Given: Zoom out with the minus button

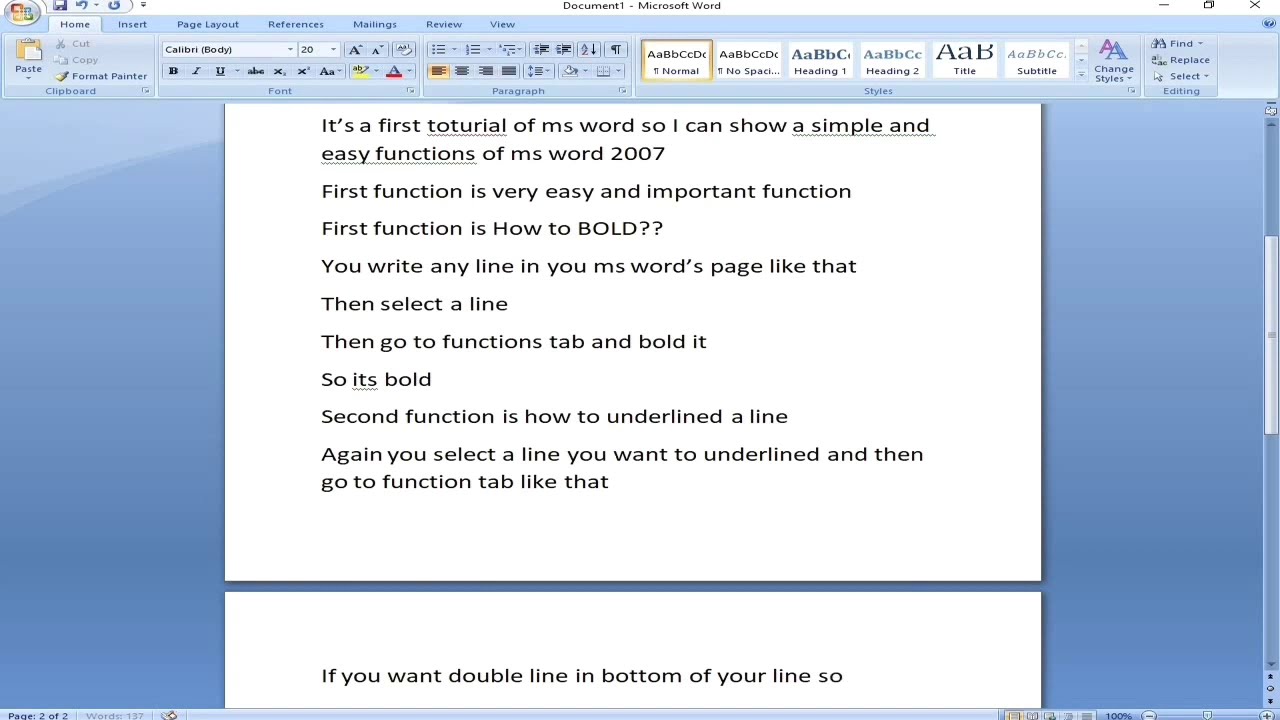Looking at the screenshot, I should 1149,715.
